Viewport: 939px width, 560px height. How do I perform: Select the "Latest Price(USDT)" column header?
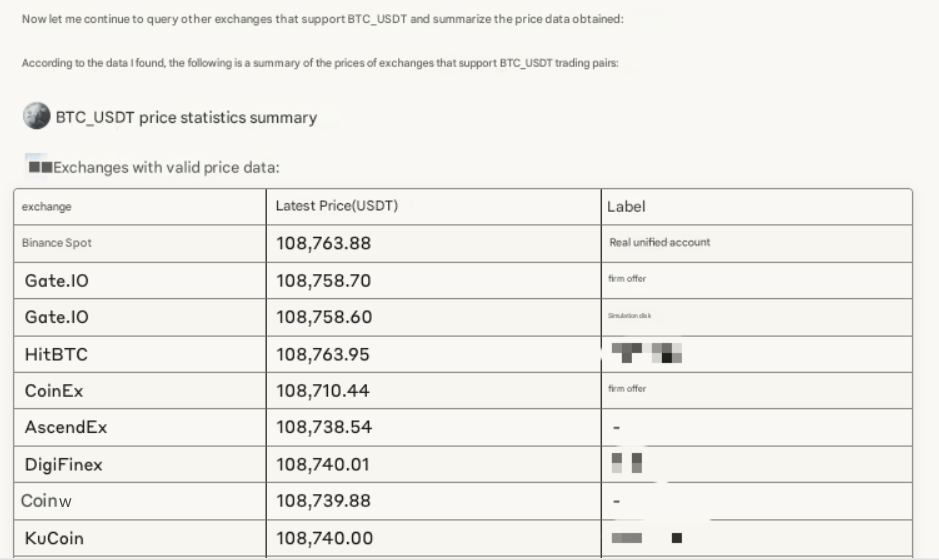point(337,206)
